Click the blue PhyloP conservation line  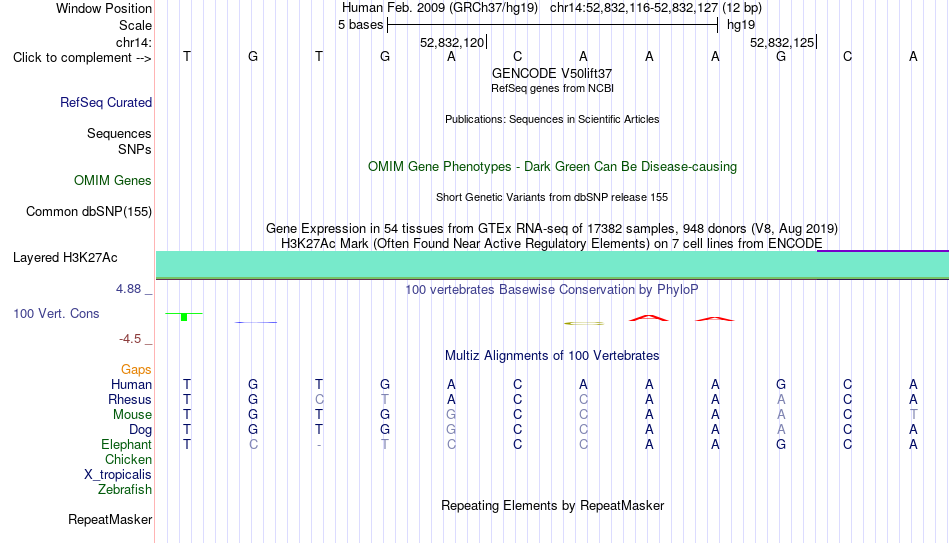256,322
